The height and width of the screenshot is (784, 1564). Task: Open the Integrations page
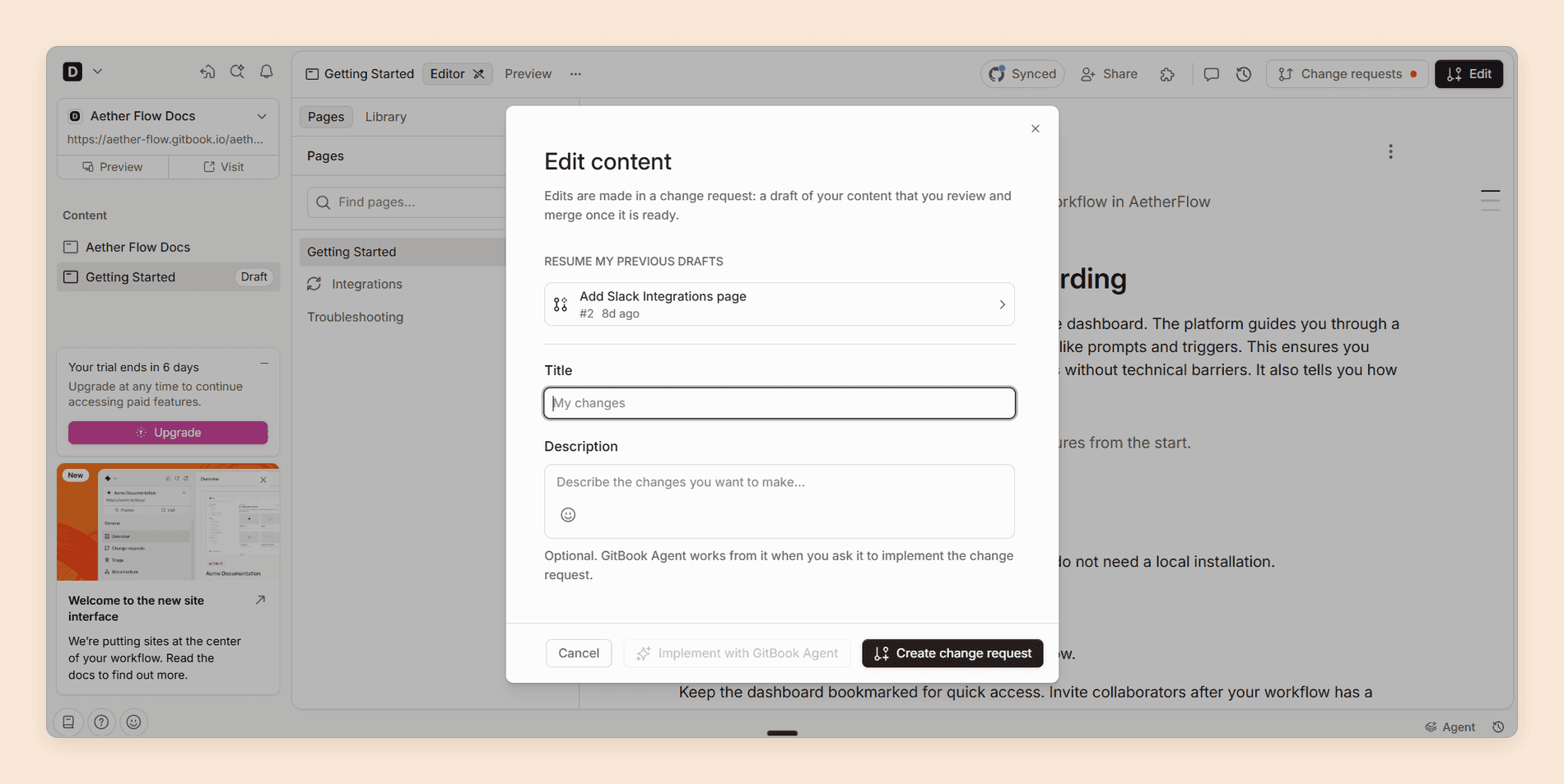coord(366,284)
